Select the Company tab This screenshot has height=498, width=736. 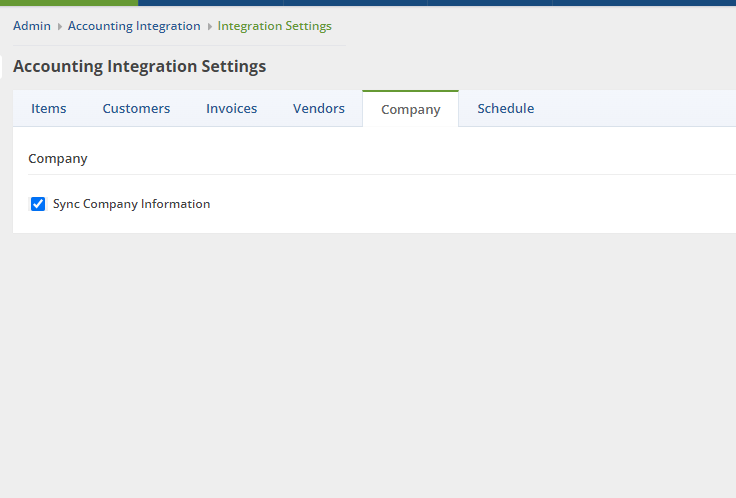410,110
